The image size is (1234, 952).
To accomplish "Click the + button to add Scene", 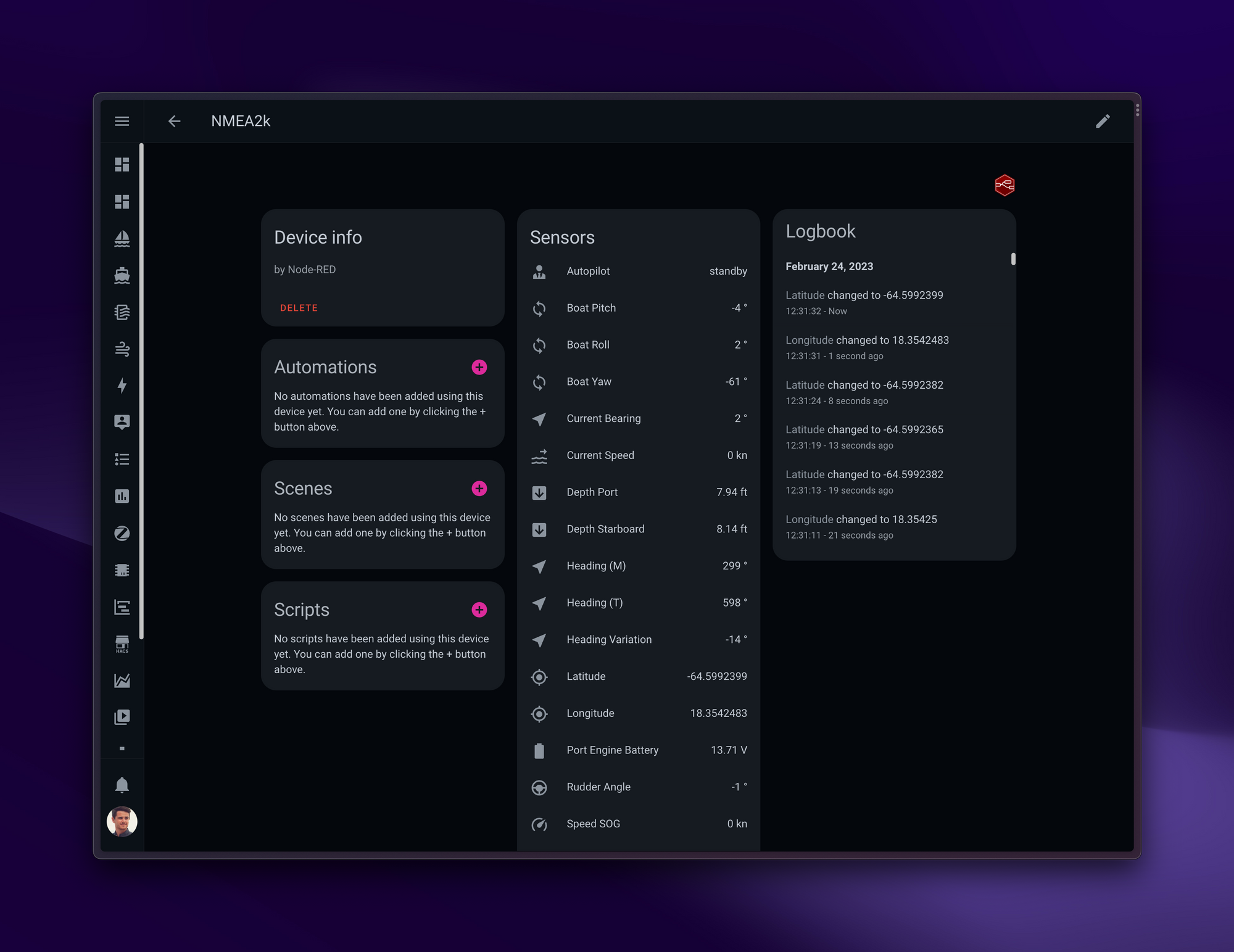I will click(479, 488).
